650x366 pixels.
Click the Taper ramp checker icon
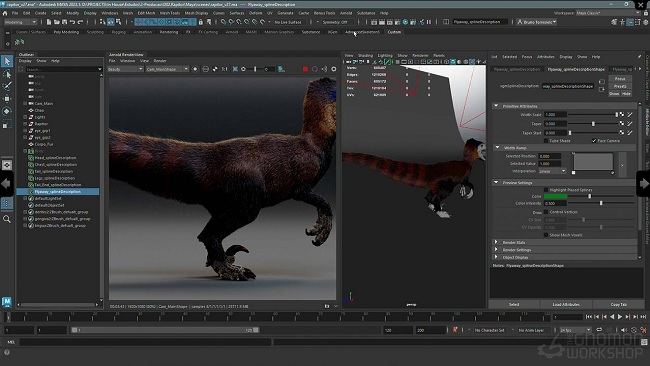[x=621, y=124]
